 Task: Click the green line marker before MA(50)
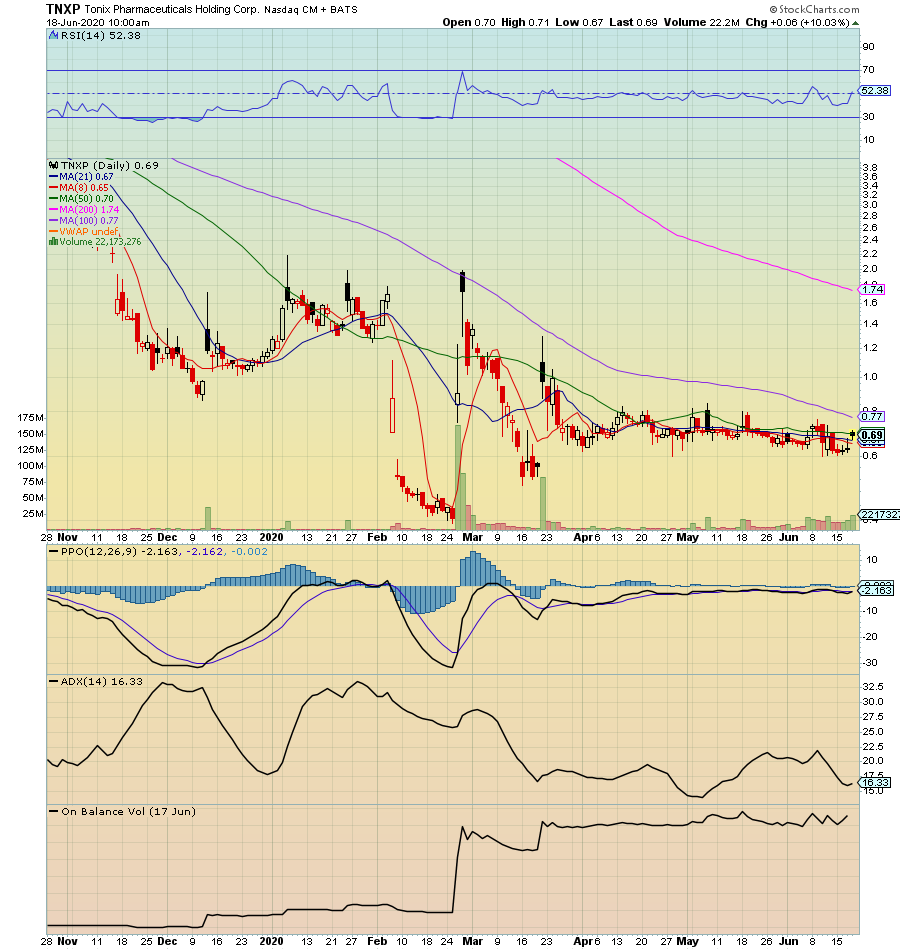click(54, 198)
